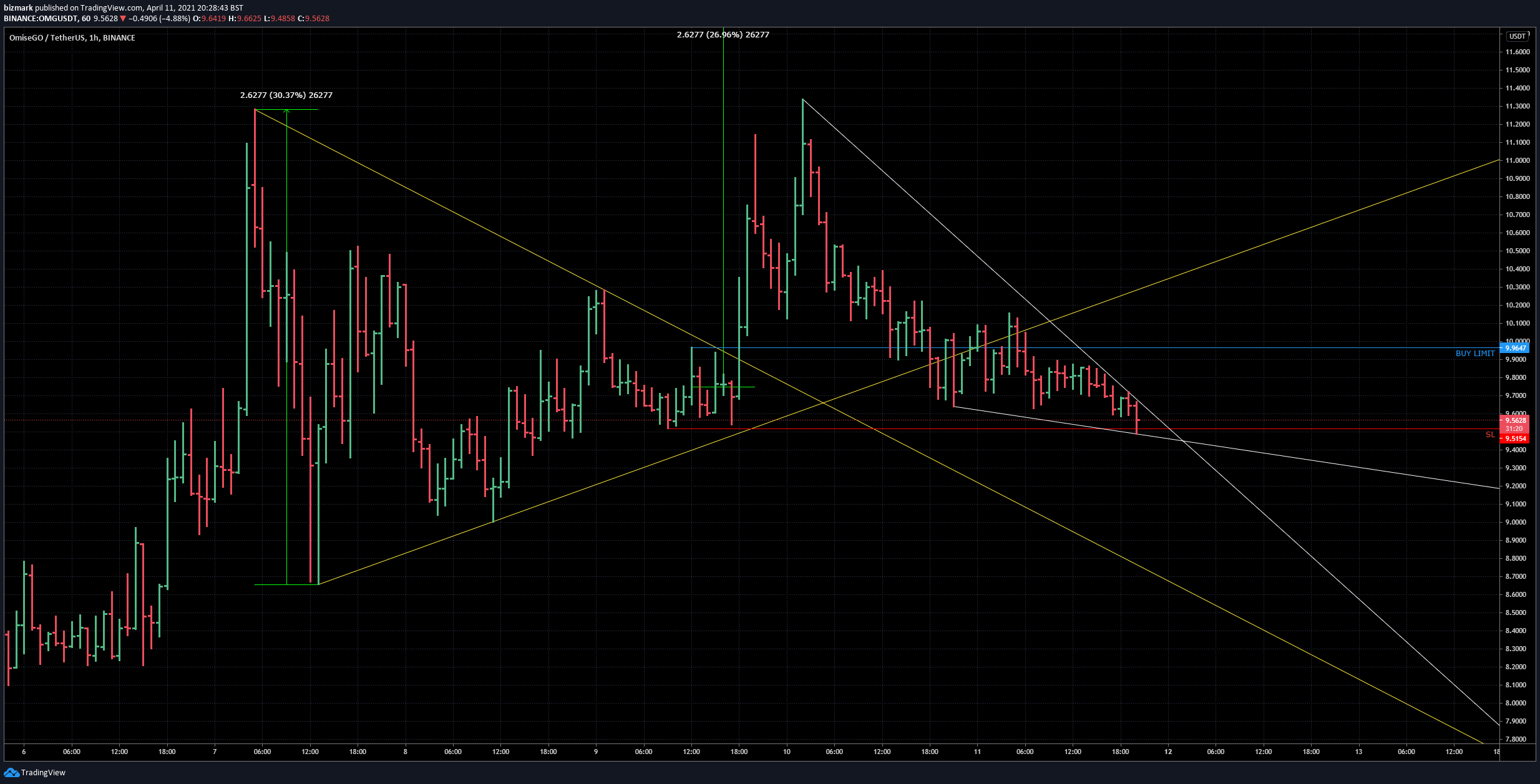Click the date label 8 on time axis
This screenshot has width=1540, height=784.
coord(406,752)
